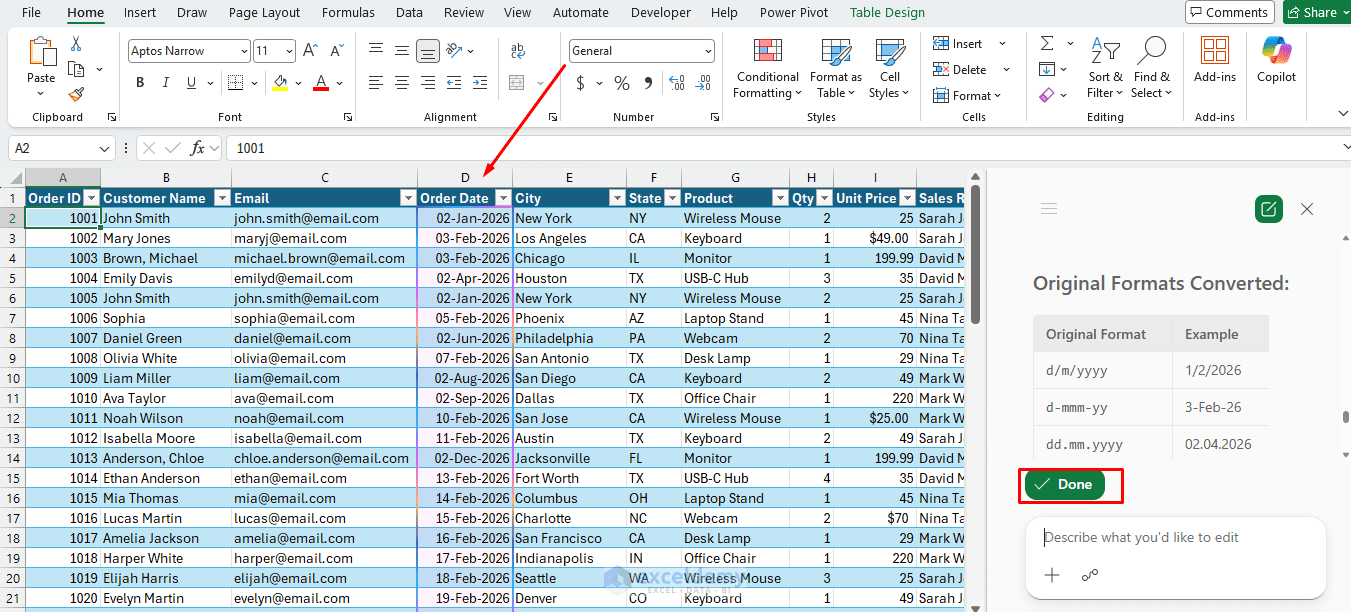Apply Comma Style icon
Screen dimensions: 1351x612
coord(648,83)
